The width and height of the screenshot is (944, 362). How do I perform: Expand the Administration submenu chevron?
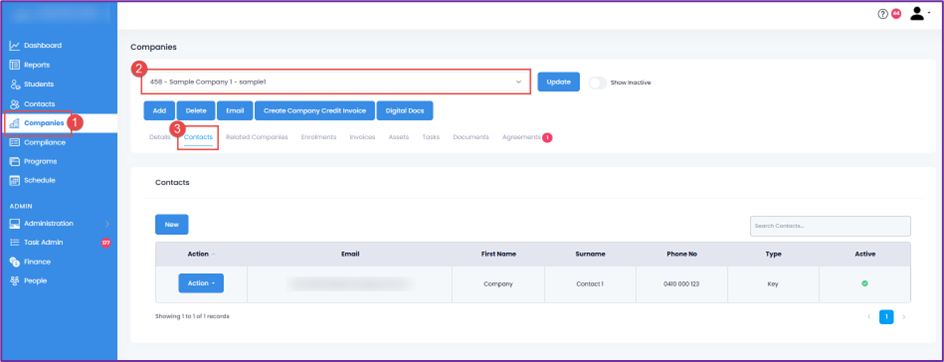click(107, 223)
